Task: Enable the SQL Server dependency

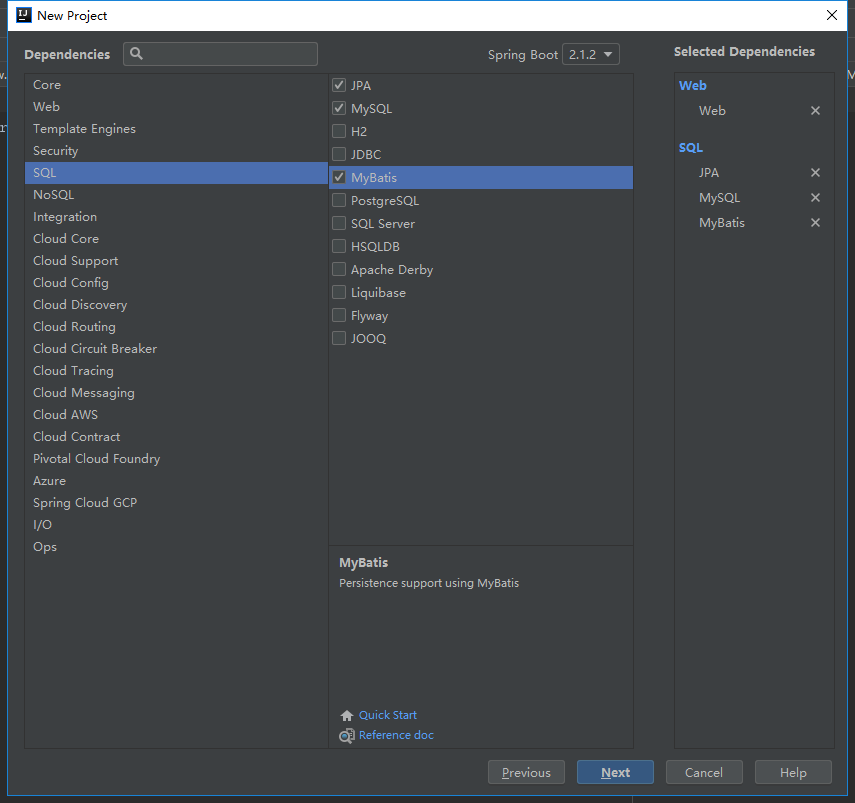Action: 339,223
